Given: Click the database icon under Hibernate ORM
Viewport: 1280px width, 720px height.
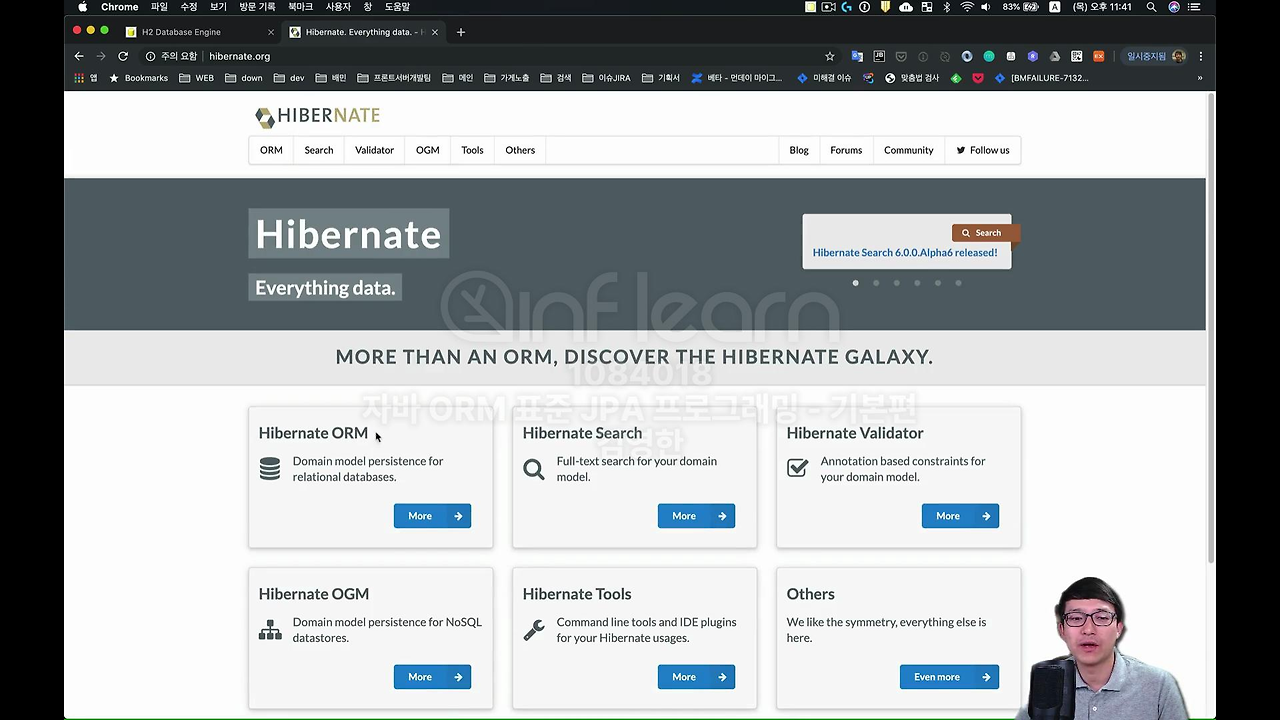Looking at the screenshot, I should click(x=270, y=469).
